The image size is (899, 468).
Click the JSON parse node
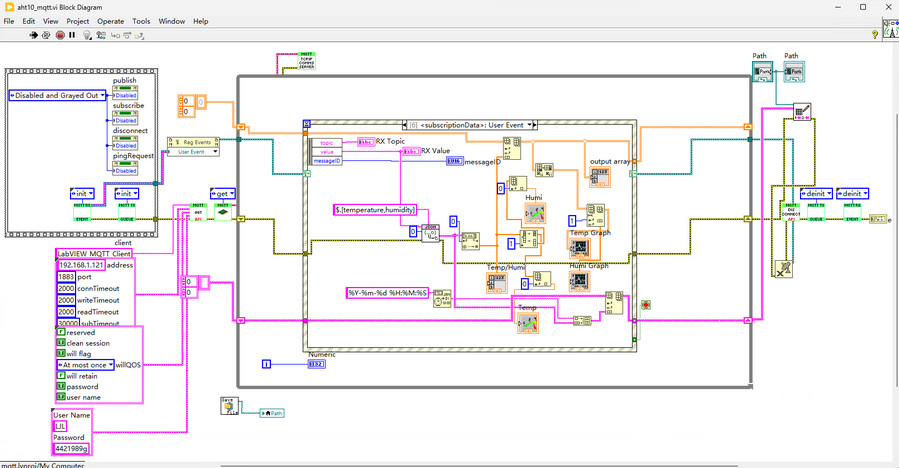(x=431, y=233)
